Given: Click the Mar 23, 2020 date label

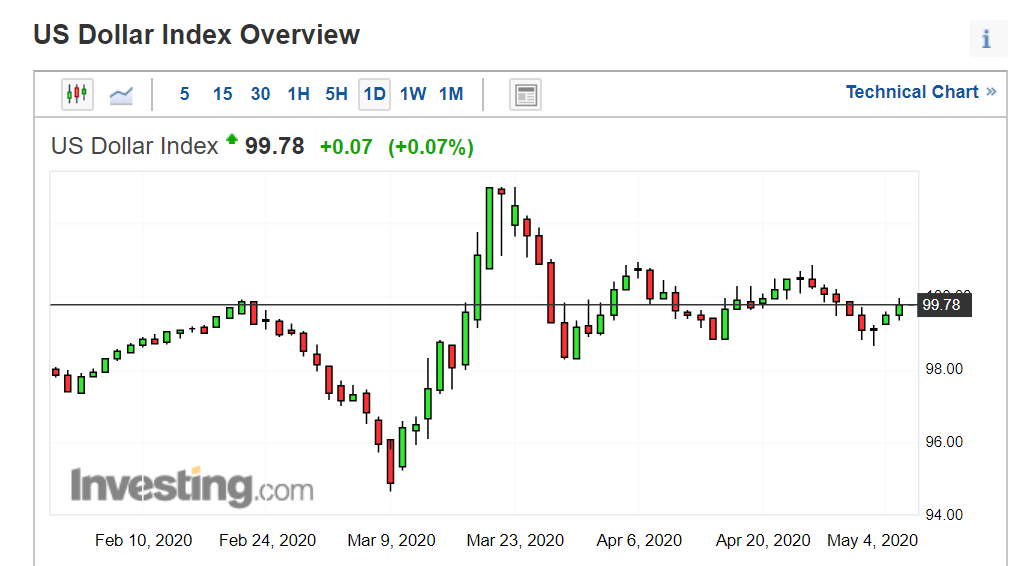Looking at the screenshot, I should (515, 540).
